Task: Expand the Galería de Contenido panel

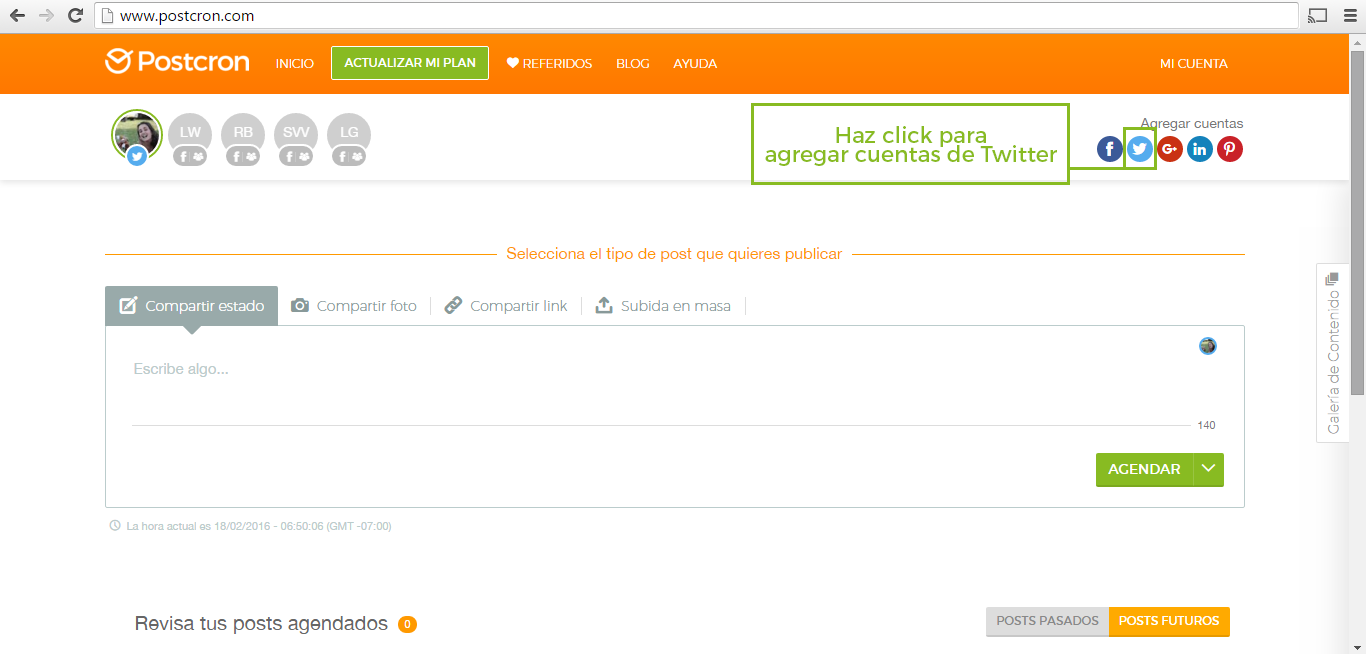Action: 1332,353
